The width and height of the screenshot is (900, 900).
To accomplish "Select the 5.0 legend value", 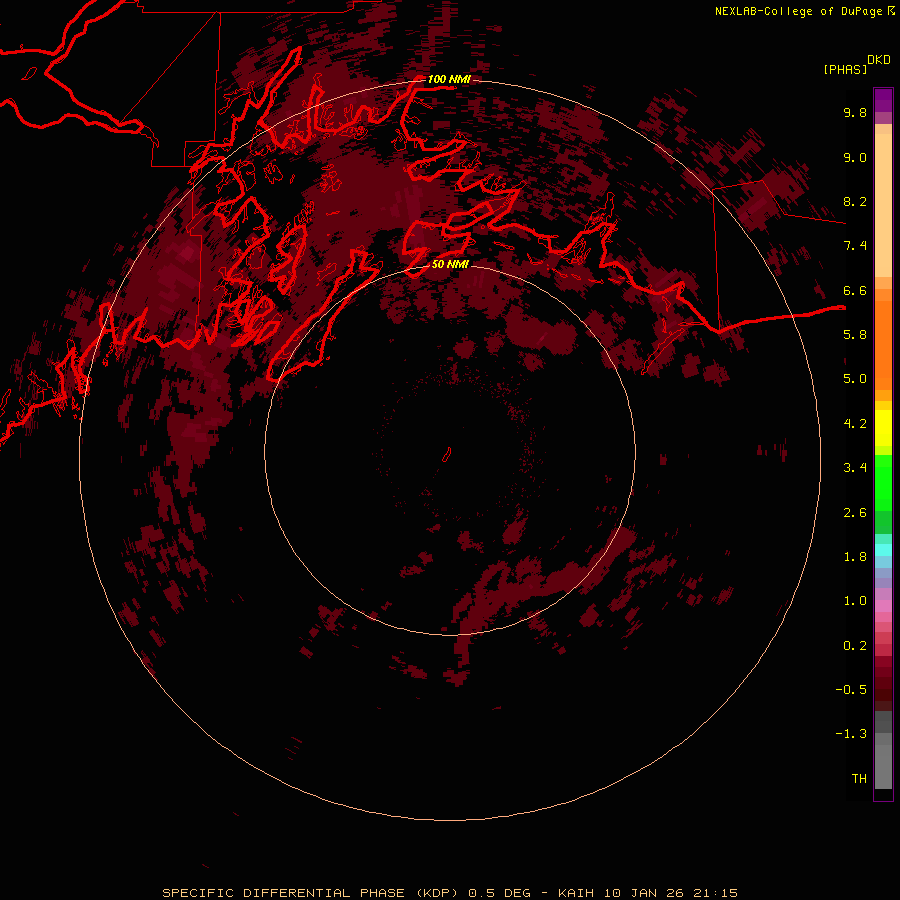I will click(x=855, y=379).
